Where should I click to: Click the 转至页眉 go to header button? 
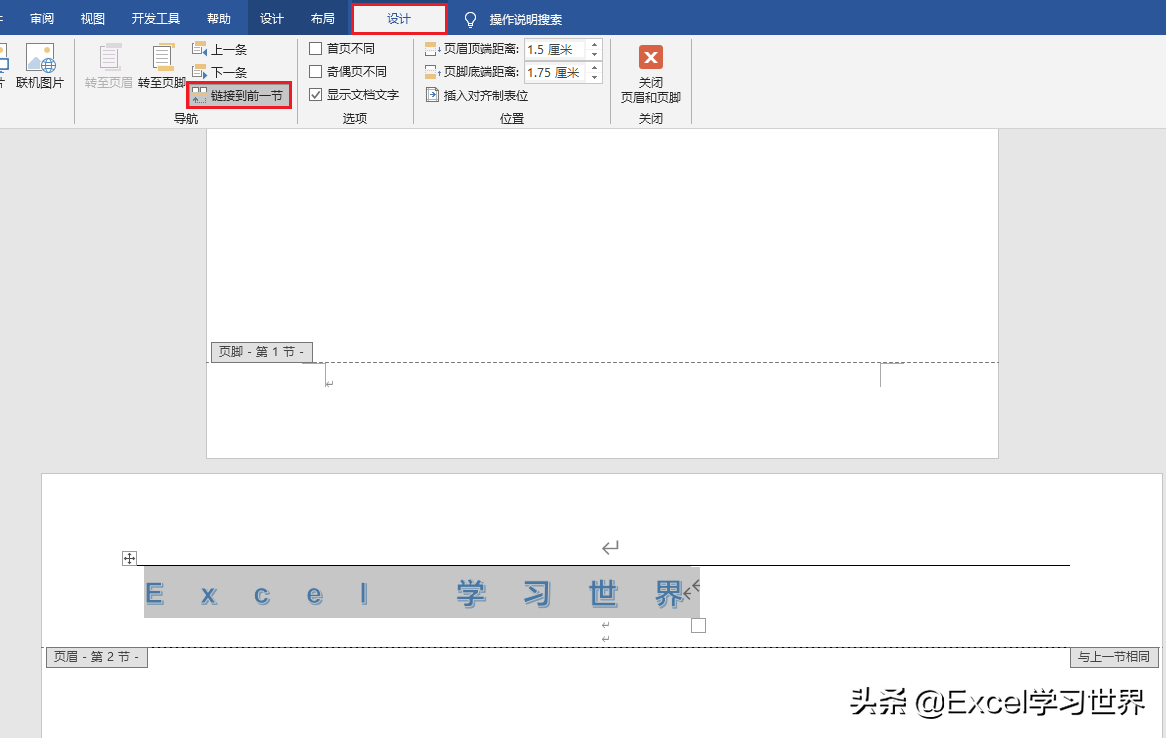[x=109, y=66]
